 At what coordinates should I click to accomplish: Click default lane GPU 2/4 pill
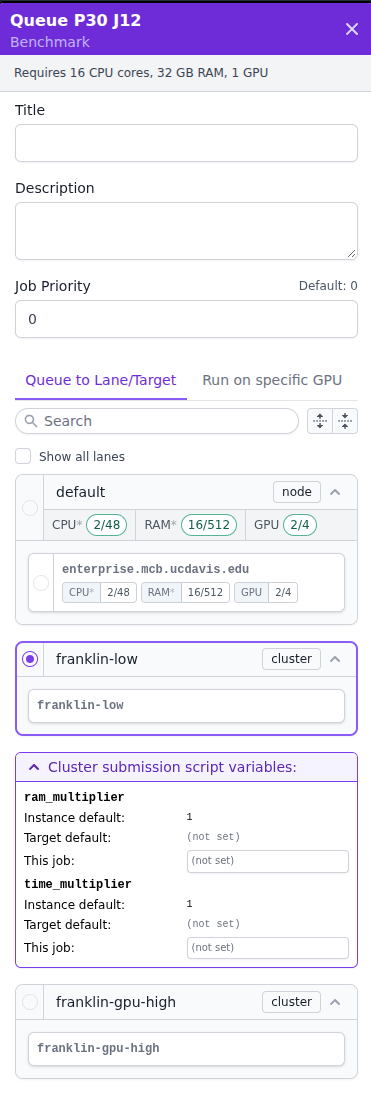click(300, 525)
